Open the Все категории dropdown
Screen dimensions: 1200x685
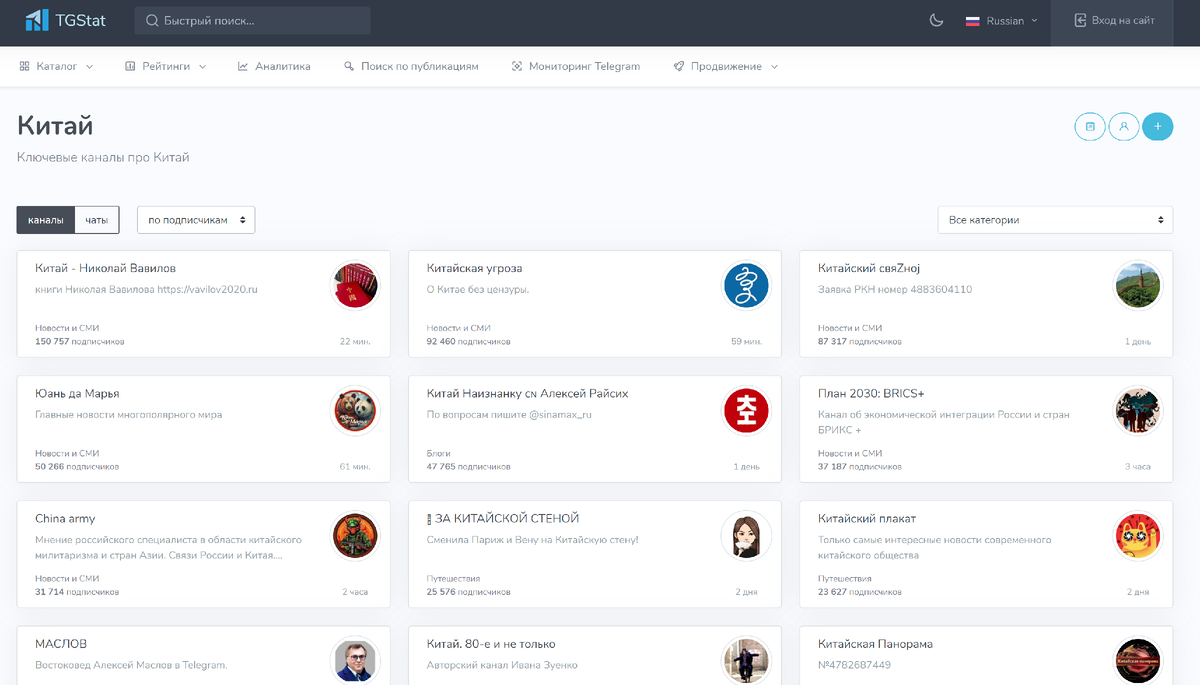click(x=1055, y=220)
